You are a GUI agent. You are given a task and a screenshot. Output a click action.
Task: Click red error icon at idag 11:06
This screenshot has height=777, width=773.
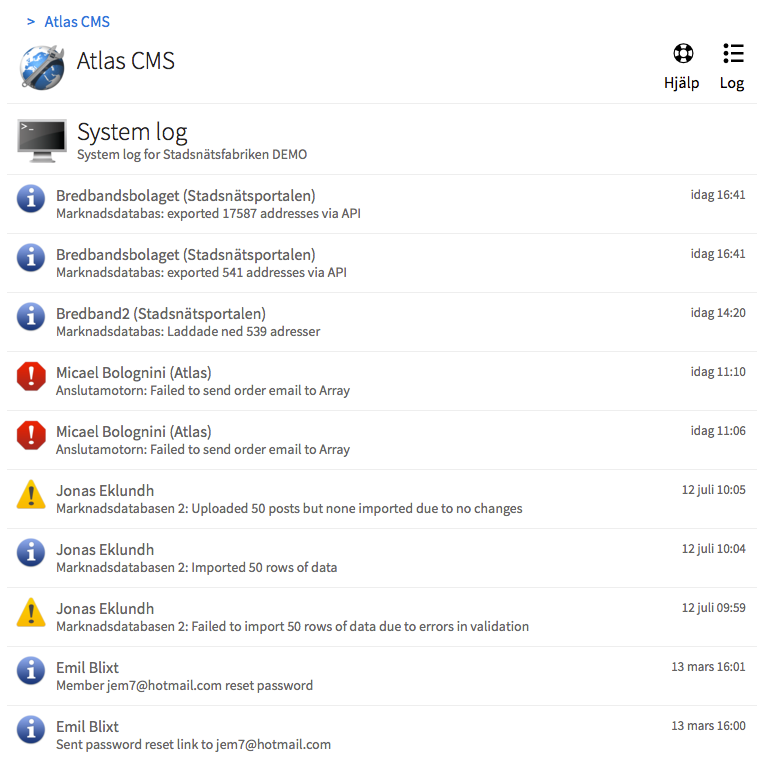(x=31, y=436)
